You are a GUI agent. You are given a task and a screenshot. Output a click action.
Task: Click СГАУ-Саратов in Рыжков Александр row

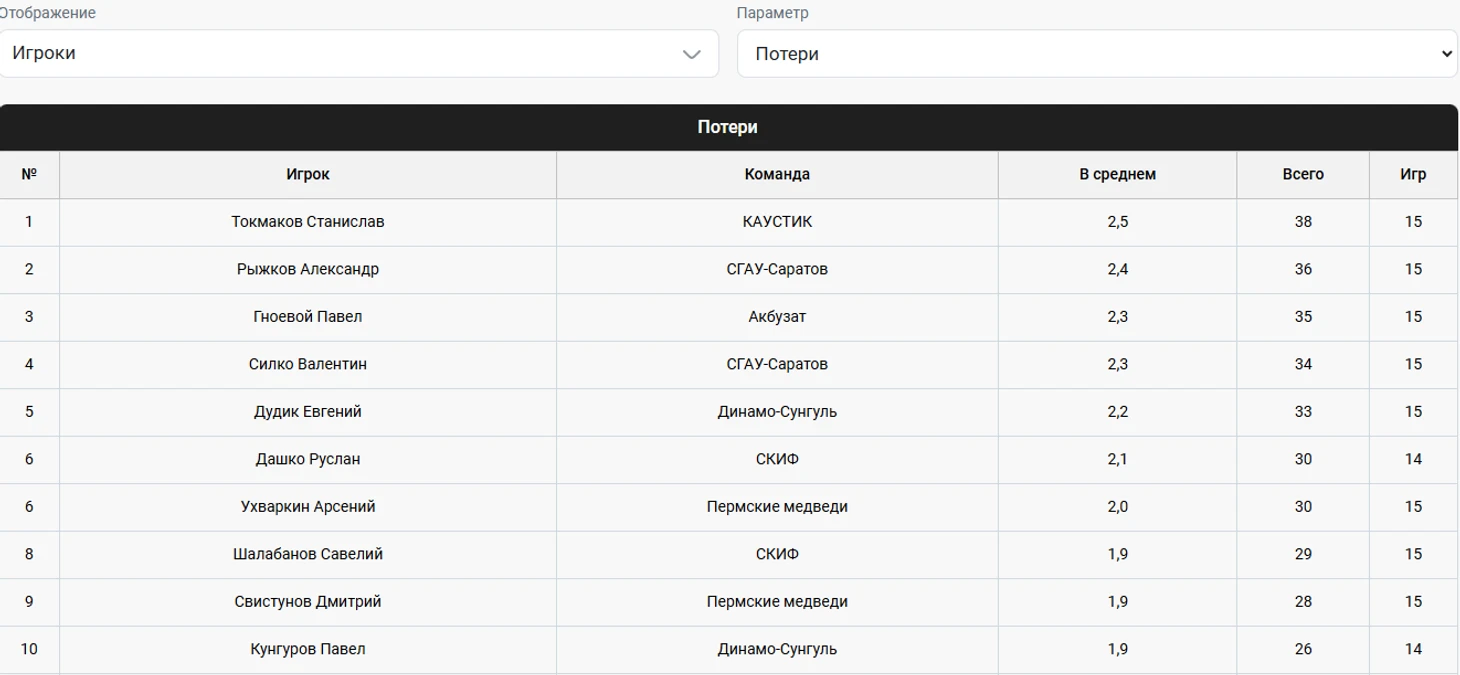coord(777,269)
